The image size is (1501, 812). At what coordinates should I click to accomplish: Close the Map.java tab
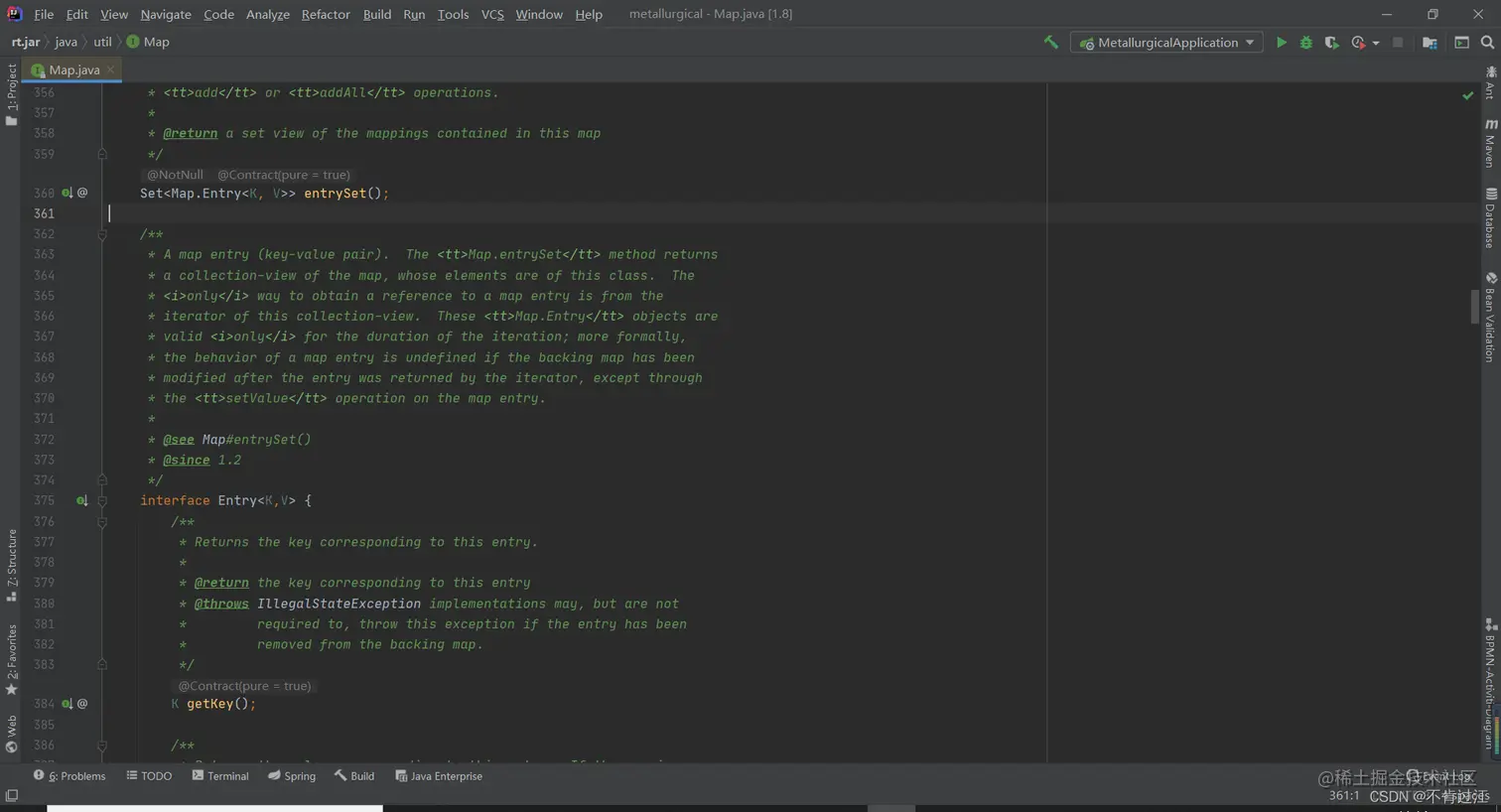click(x=110, y=69)
